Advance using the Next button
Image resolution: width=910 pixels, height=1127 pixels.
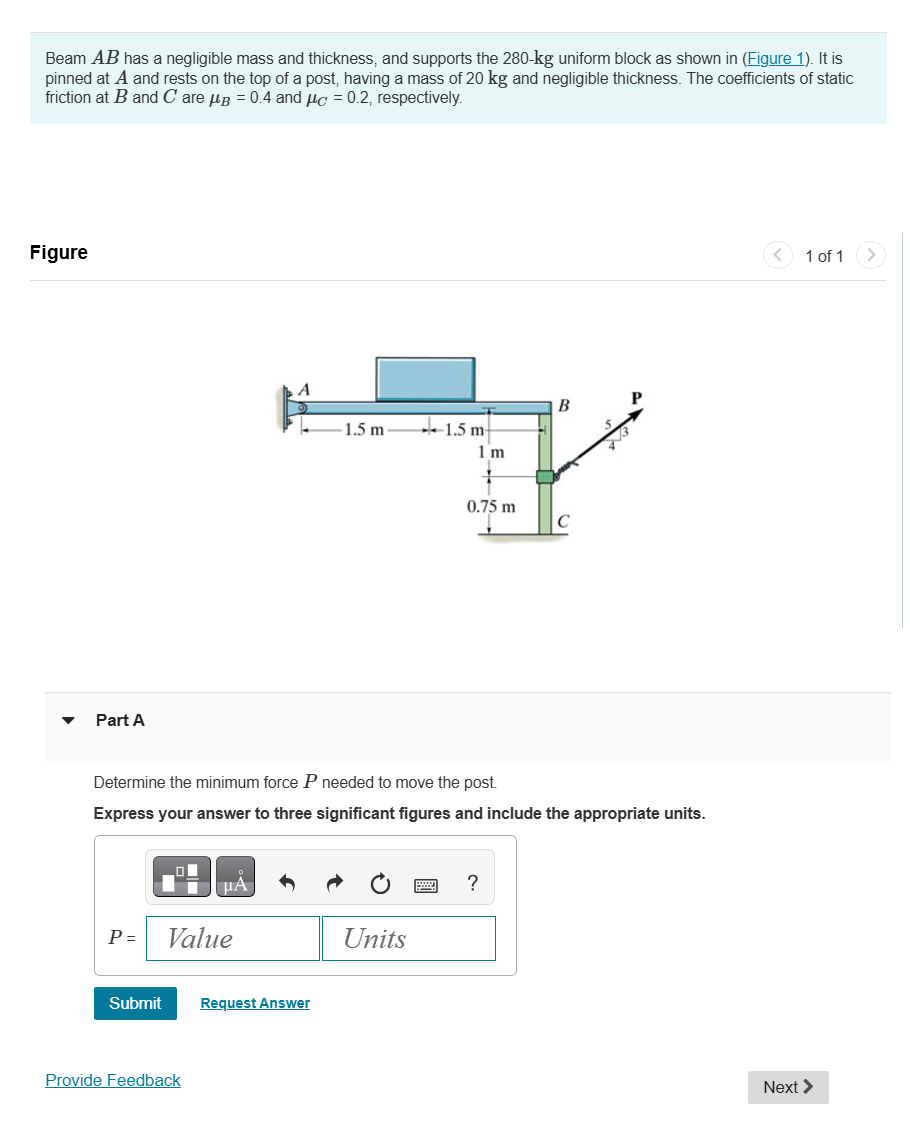click(788, 1087)
